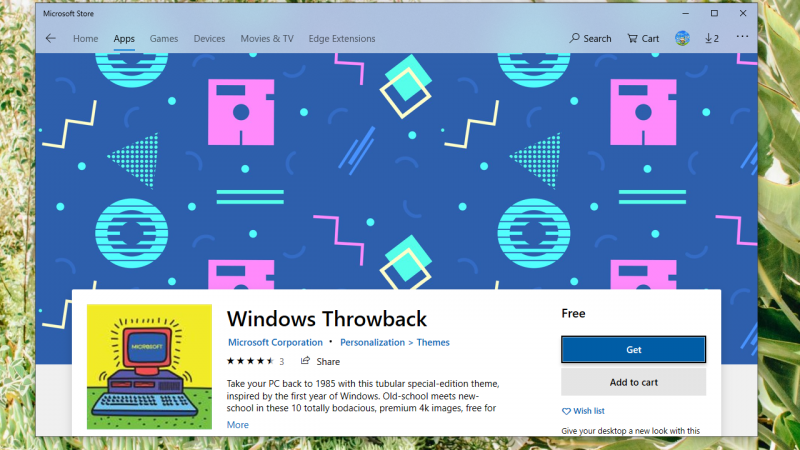
Task: Click the Free price label
Action: [573, 313]
